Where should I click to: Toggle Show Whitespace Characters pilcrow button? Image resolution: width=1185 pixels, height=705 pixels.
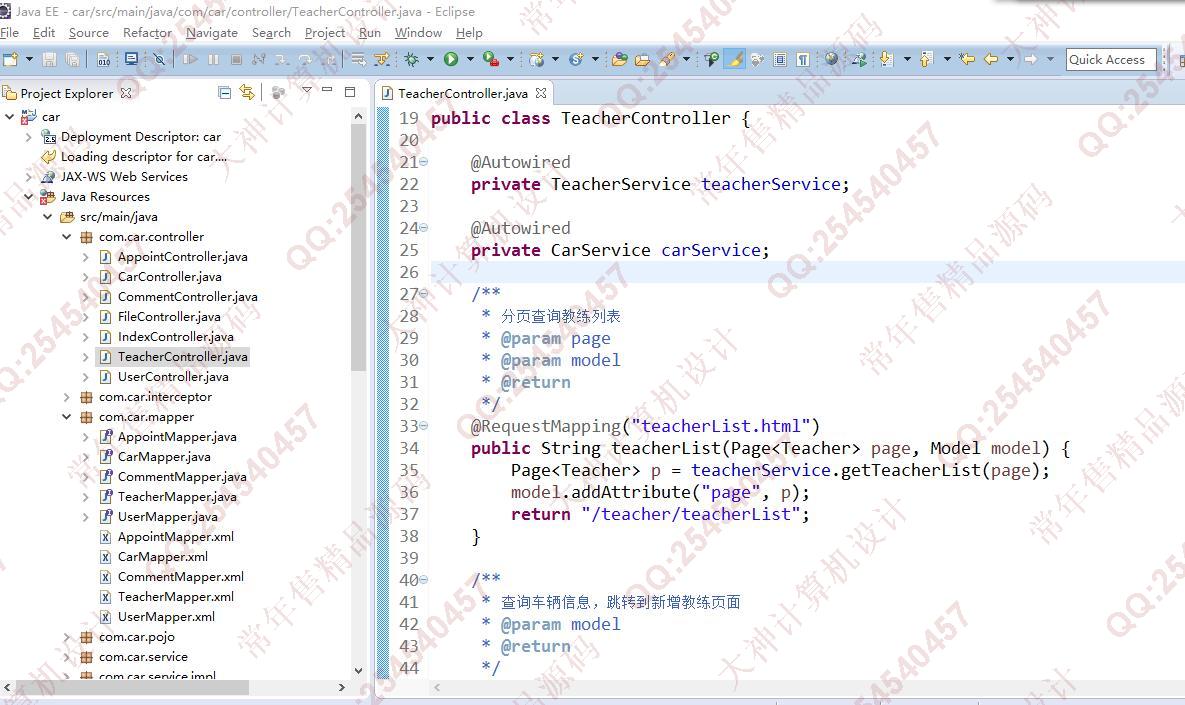tap(803, 59)
